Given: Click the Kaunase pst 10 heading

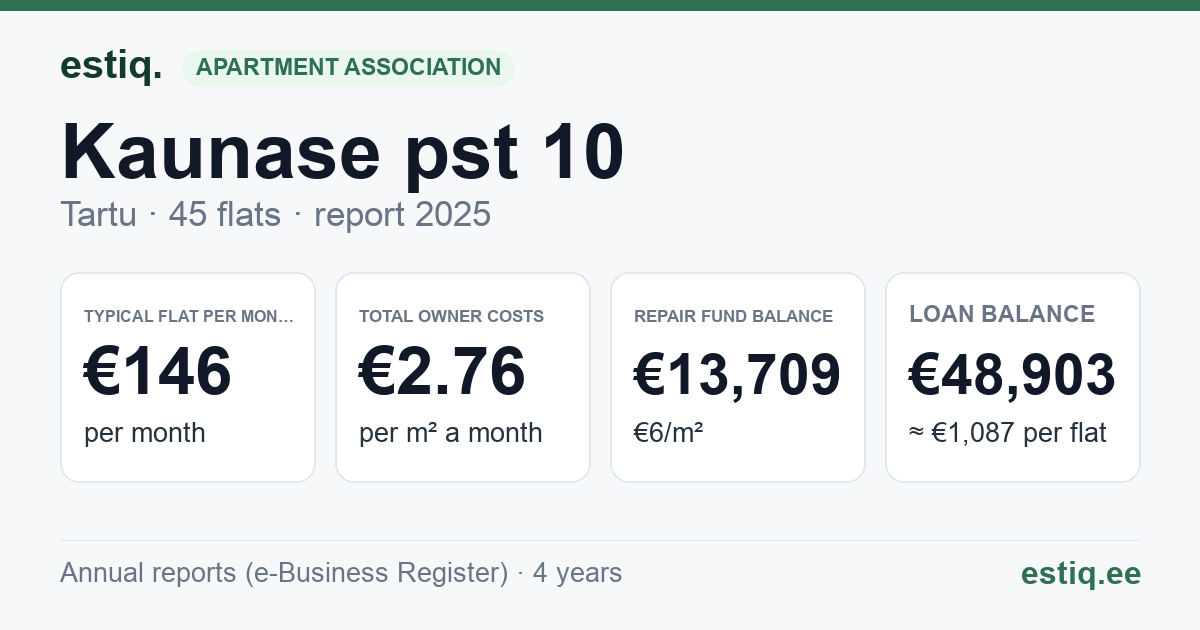Looking at the screenshot, I should click(x=343, y=151).
